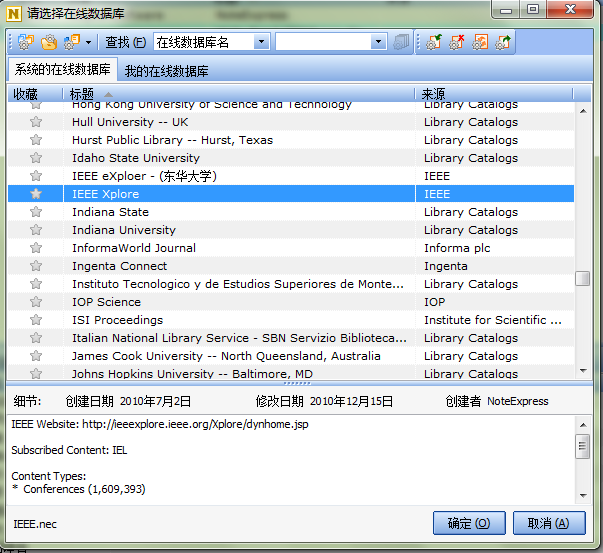Sort by the 标题 column header

point(239,94)
